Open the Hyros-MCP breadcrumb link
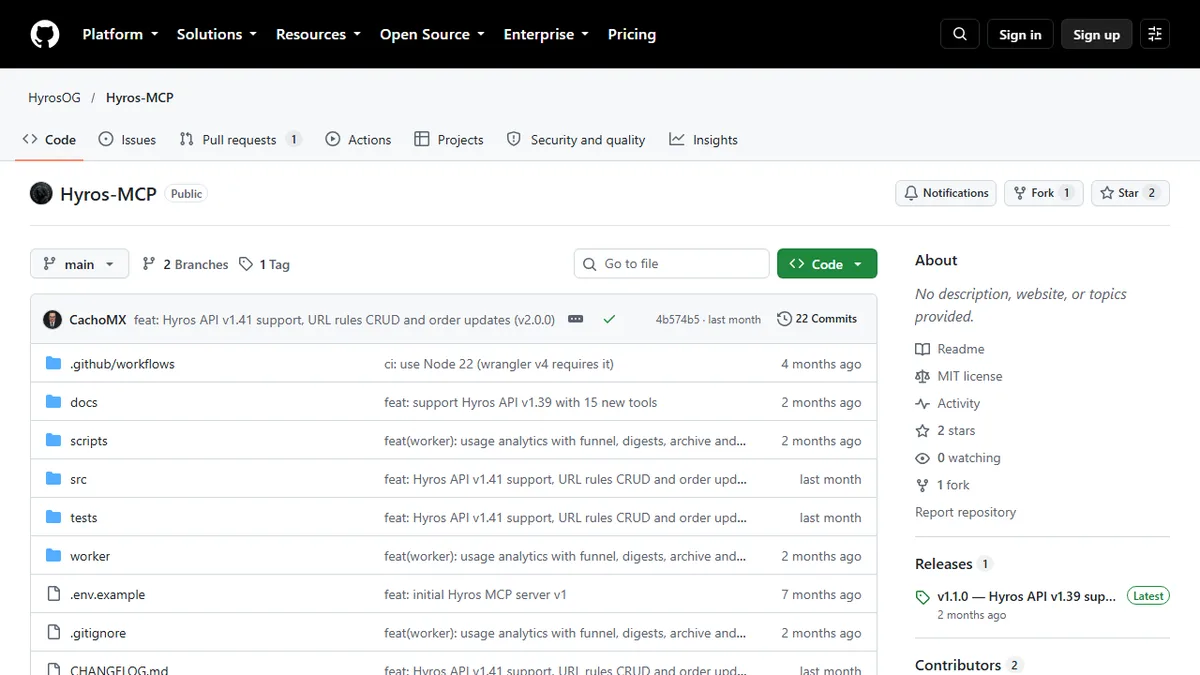This screenshot has width=1200, height=675. tap(140, 98)
